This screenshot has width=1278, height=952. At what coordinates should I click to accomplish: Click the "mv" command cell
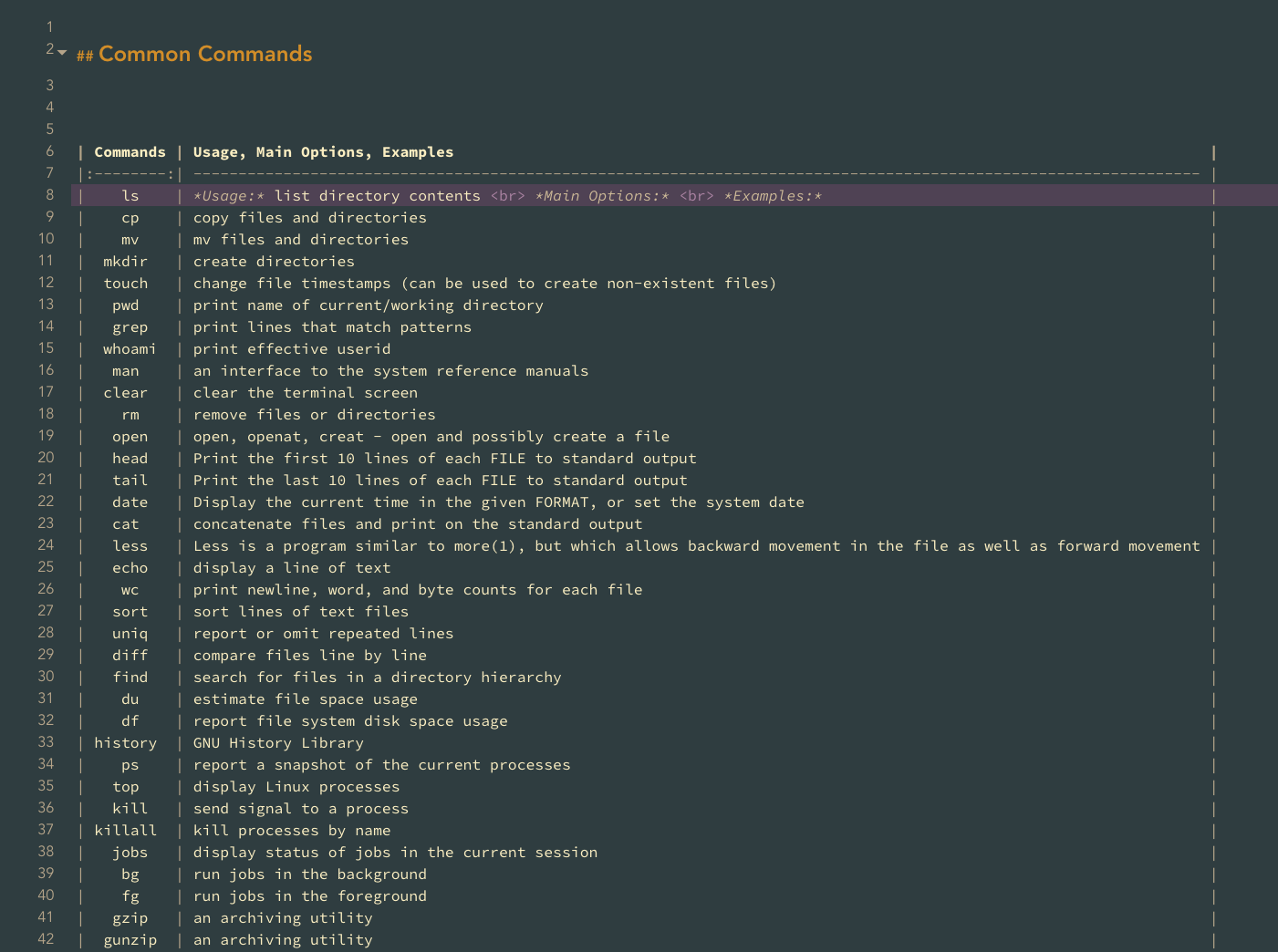[x=130, y=240]
